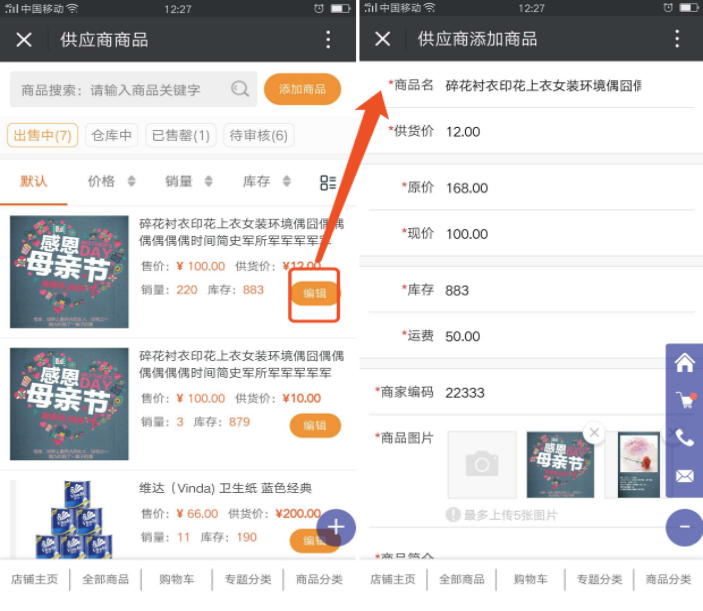Screen dimensions: 703x611
Task: Select the 已售罄(1) filter
Action: (x=180, y=136)
